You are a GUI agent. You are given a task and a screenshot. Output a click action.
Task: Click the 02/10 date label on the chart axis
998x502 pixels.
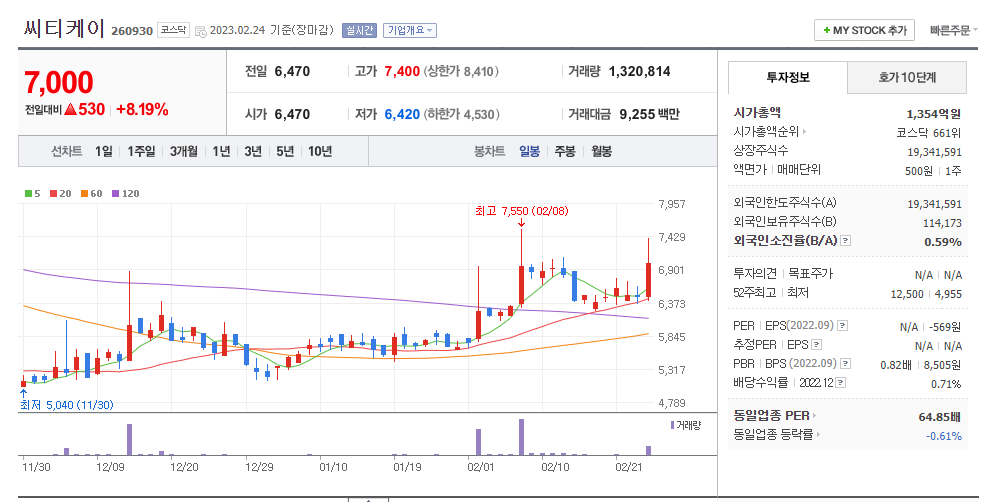(x=555, y=468)
